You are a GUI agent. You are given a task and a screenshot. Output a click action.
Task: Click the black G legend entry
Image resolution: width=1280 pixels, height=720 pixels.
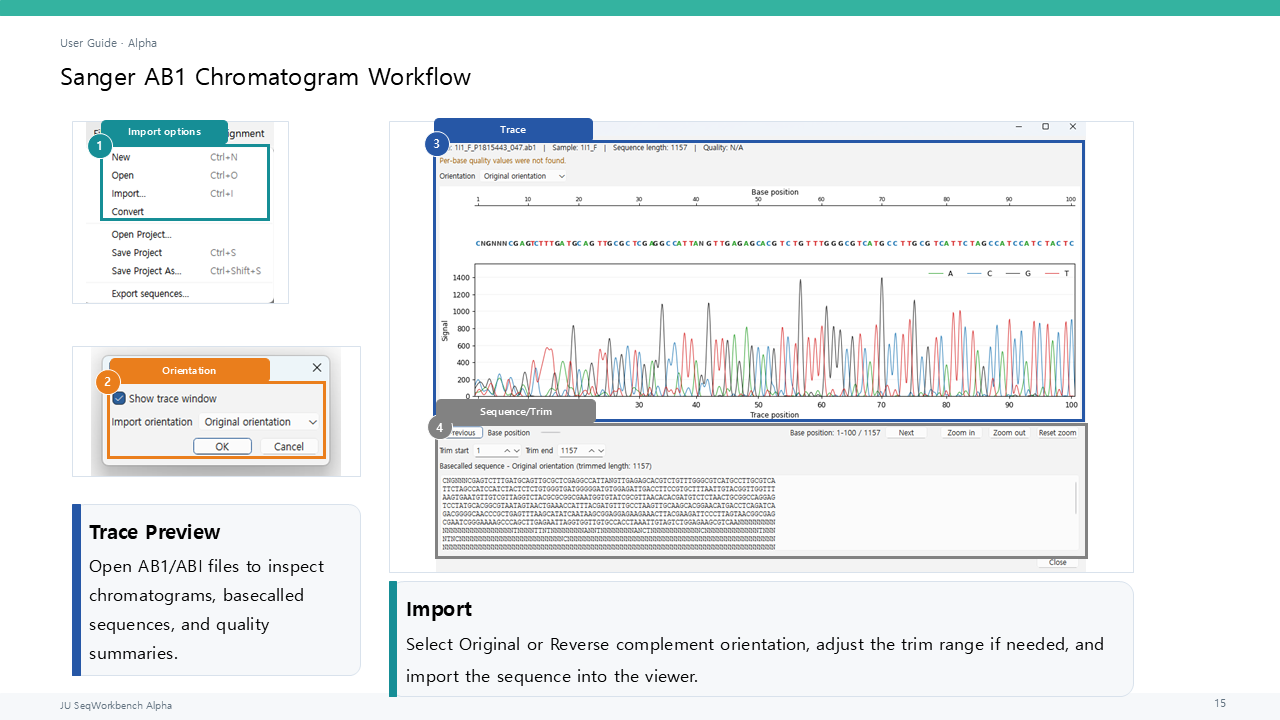[1018, 273]
